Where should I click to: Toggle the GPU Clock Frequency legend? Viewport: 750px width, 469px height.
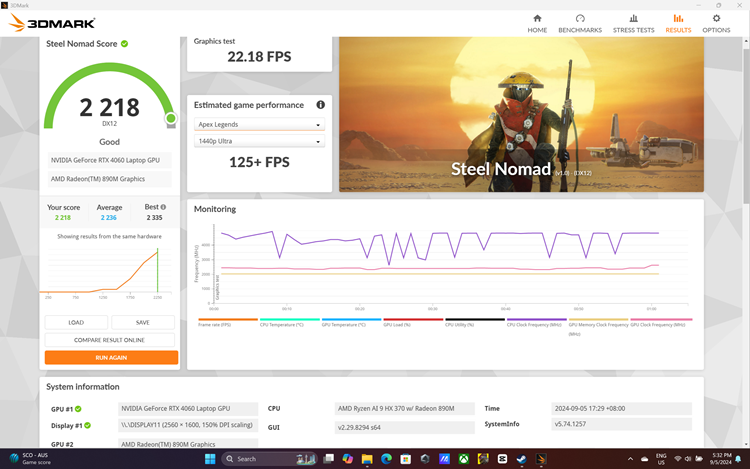tap(661, 322)
